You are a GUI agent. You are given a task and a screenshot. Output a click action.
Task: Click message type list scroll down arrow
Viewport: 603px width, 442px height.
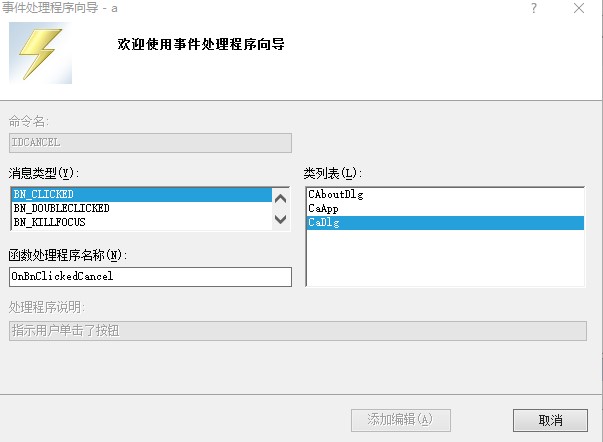tap(281, 222)
